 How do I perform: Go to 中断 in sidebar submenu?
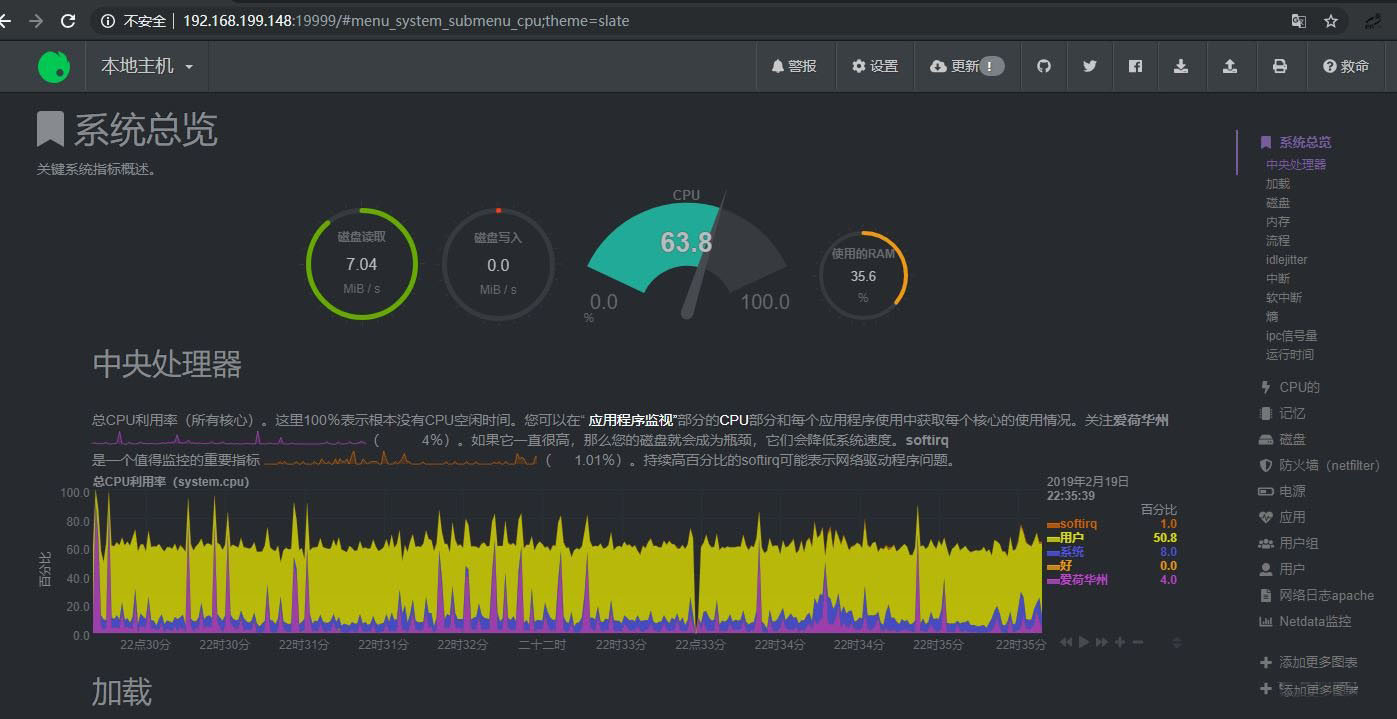(1278, 278)
